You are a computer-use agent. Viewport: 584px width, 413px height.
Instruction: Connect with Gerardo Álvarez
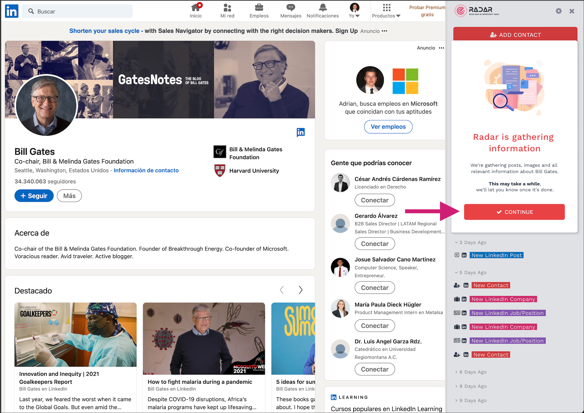click(x=375, y=244)
